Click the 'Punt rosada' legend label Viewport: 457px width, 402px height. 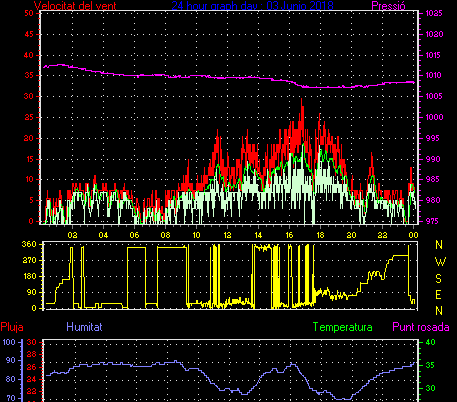click(421, 327)
